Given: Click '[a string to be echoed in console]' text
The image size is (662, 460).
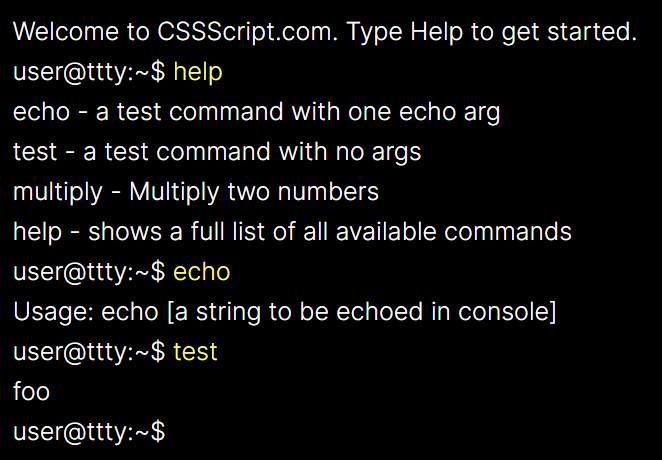Looking at the screenshot, I should pos(361,312).
